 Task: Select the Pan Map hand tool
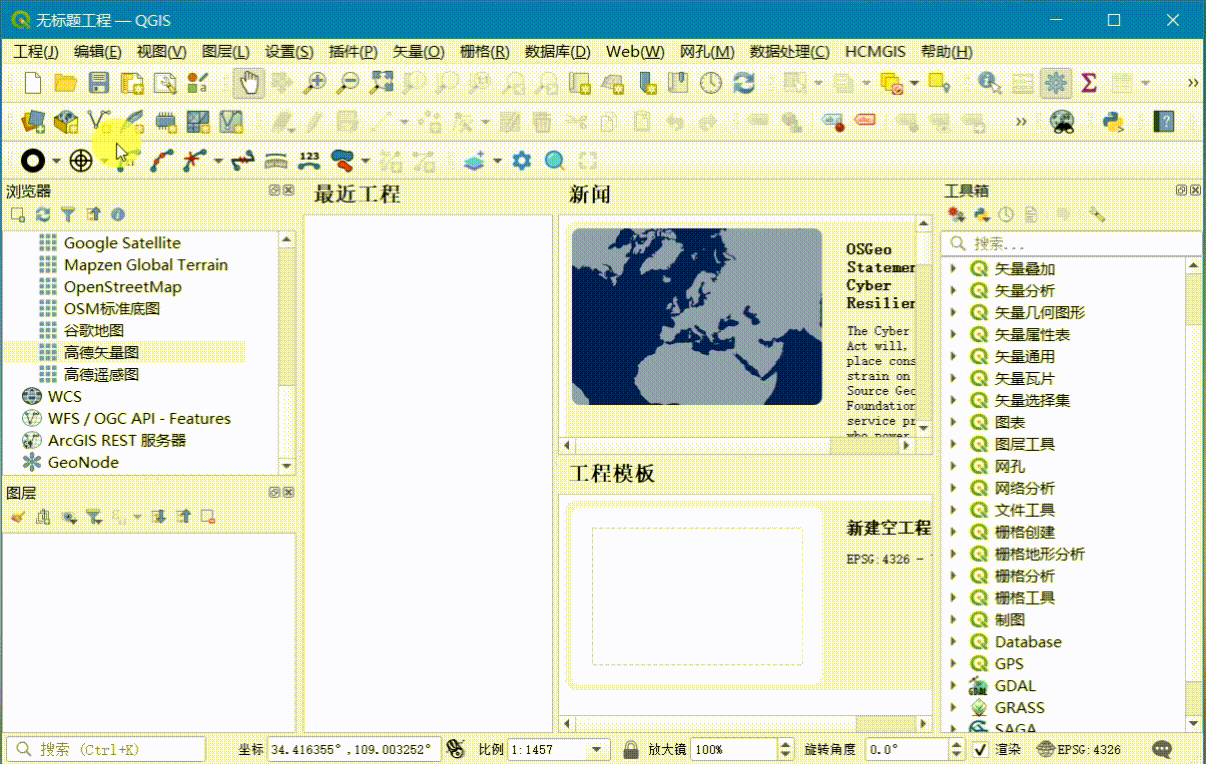[x=249, y=83]
